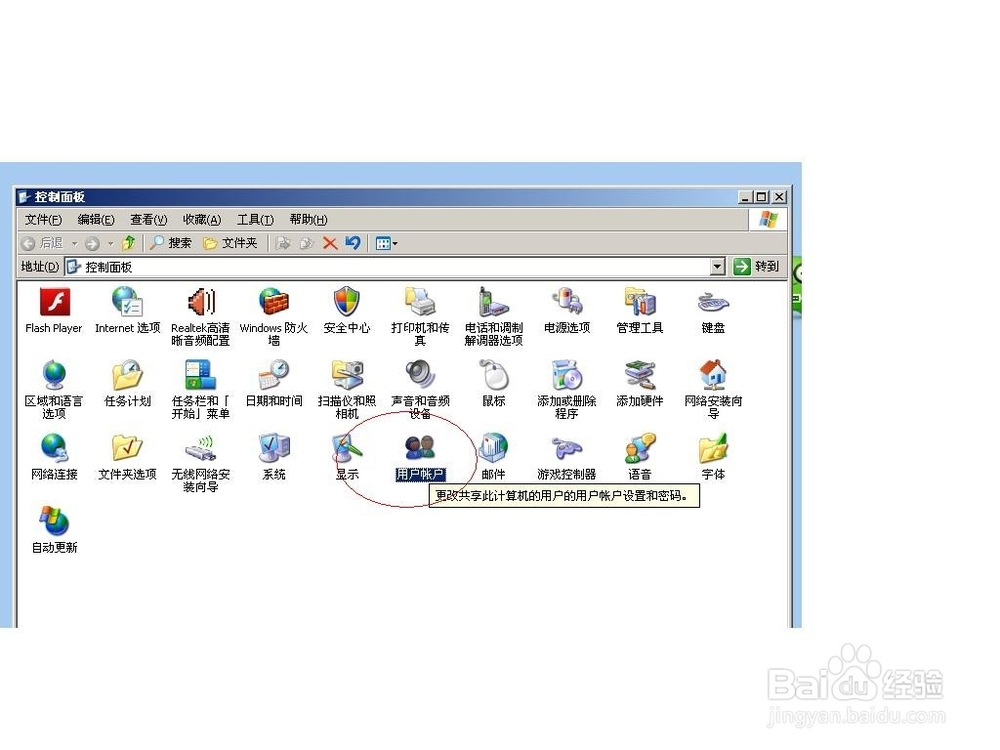The width and height of the screenshot is (1000, 750).
Task: Open 添加或删除程序 icon
Action: point(567,376)
